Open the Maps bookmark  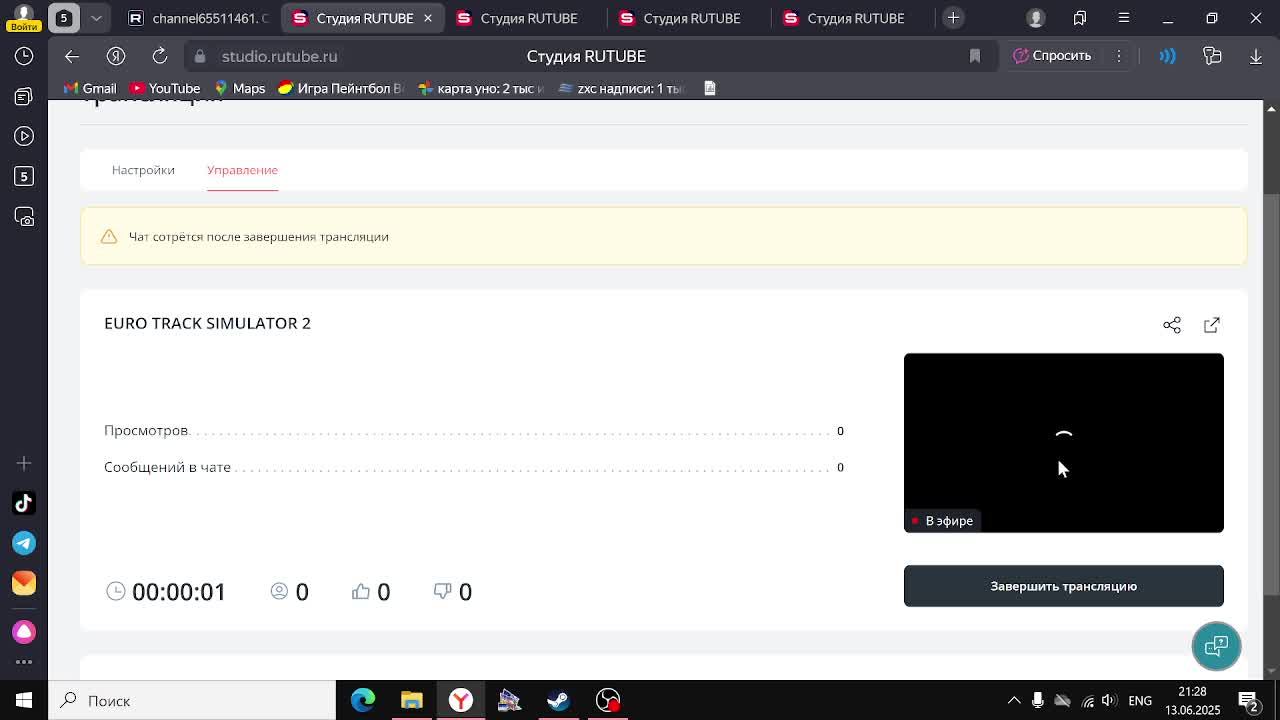point(240,88)
